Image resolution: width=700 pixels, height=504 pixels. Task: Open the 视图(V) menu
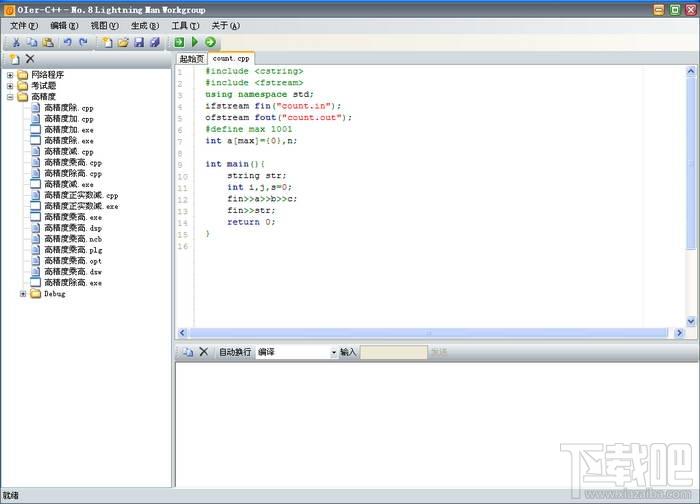click(x=105, y=26)
